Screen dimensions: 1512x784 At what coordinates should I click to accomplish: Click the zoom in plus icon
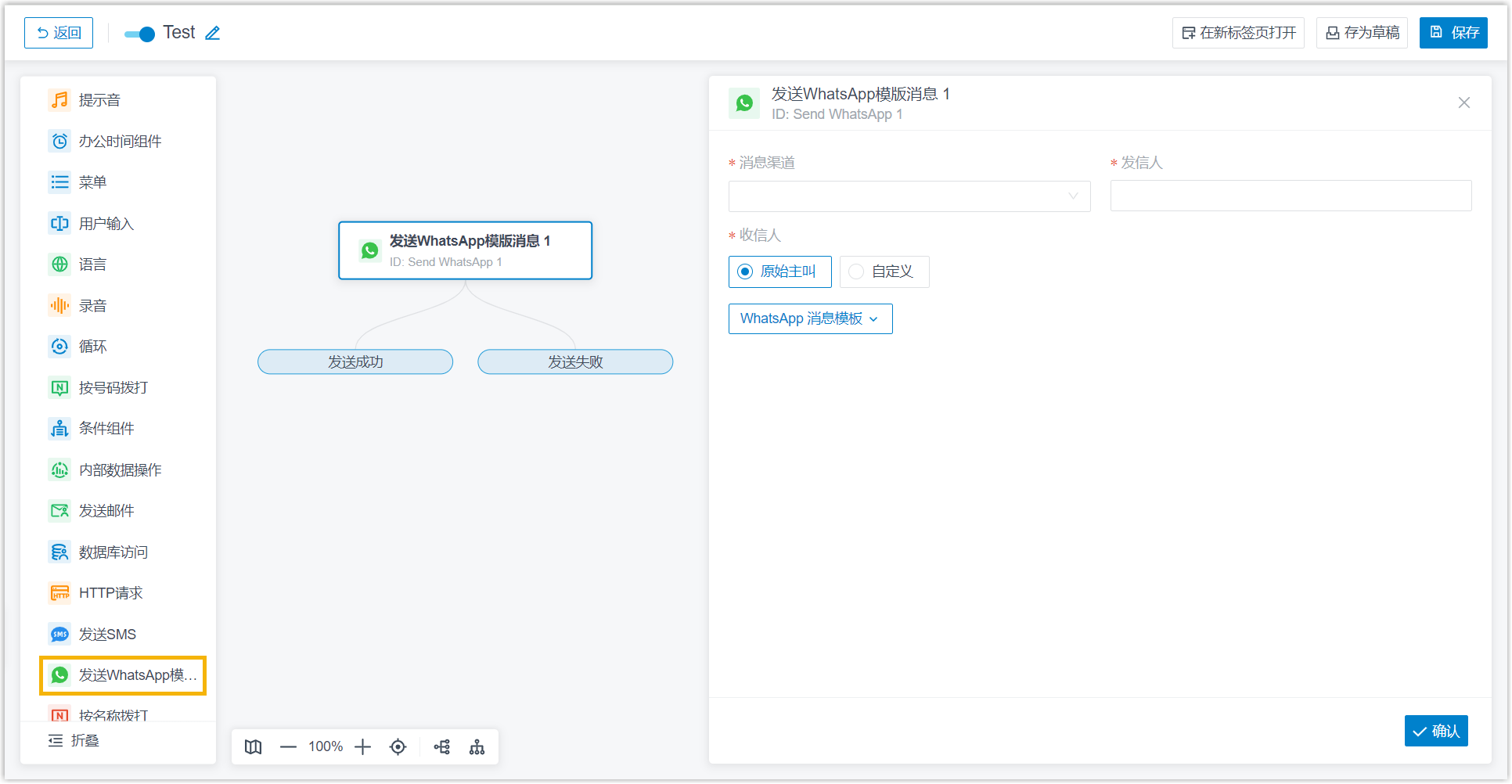362,747
